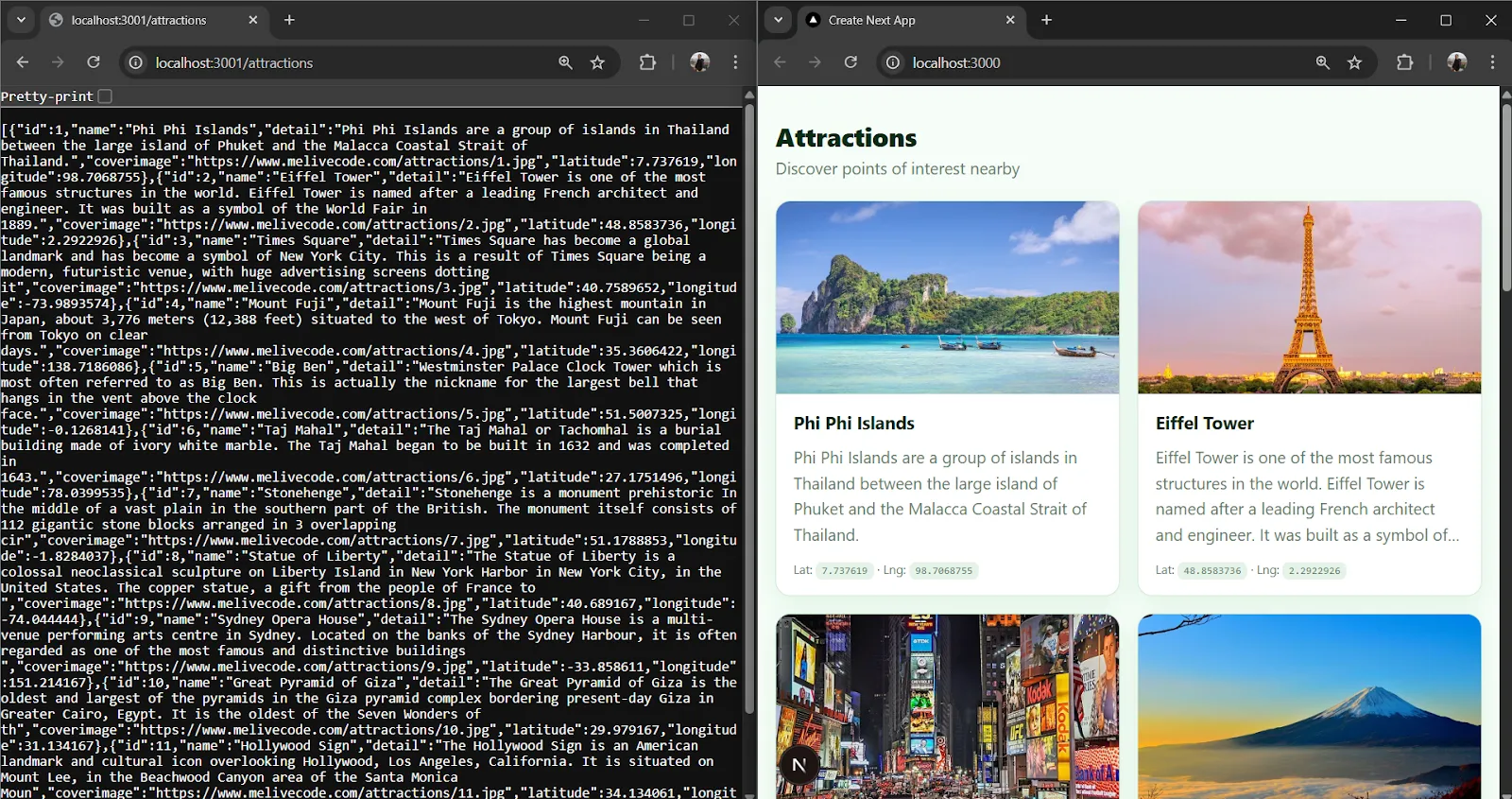Bookmark the localhost:3000 page
This screenshot has height=799, width=1512.
[1354, 62]
